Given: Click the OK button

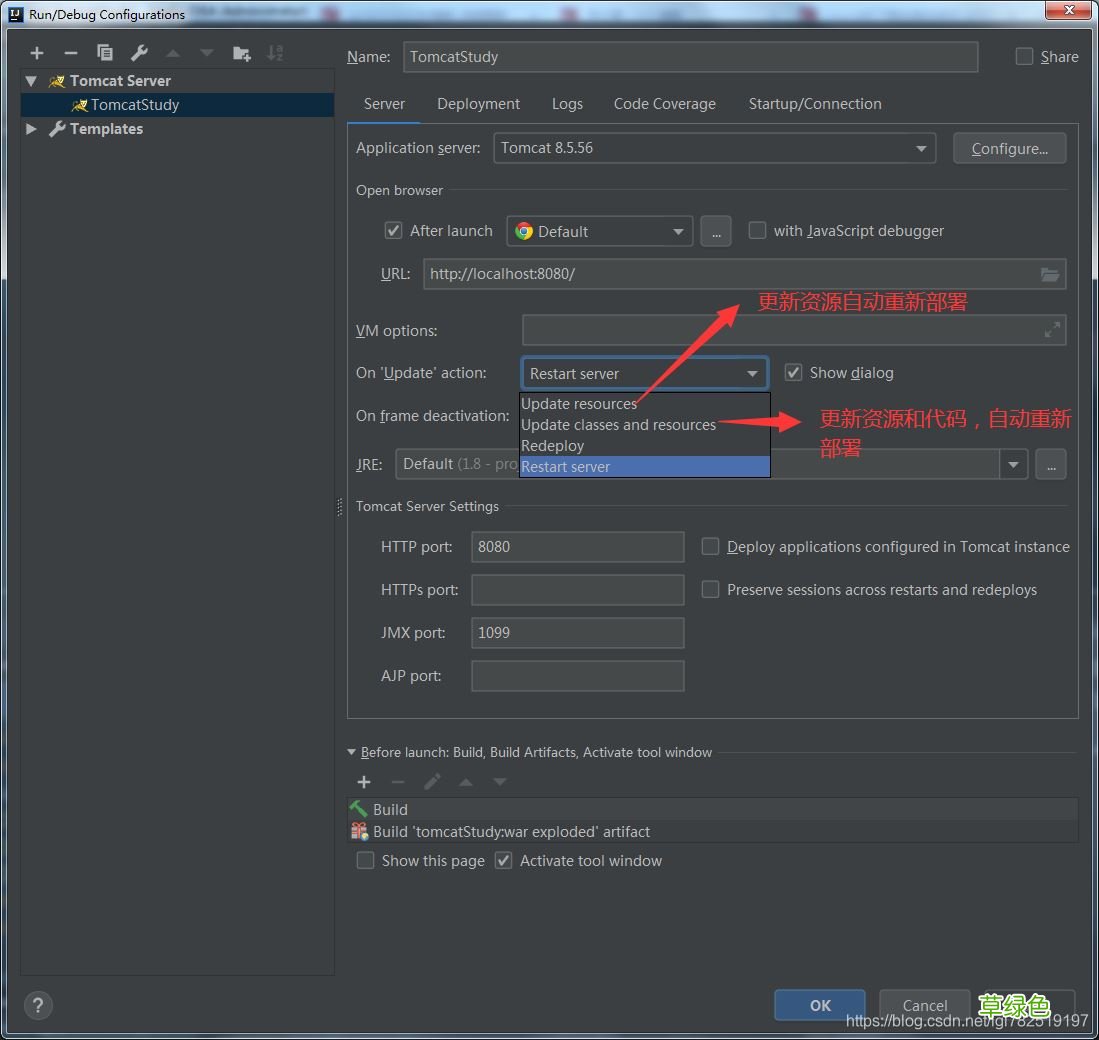Looking at the screenshot, I should pyautogui.click(x=820, y=1005).
